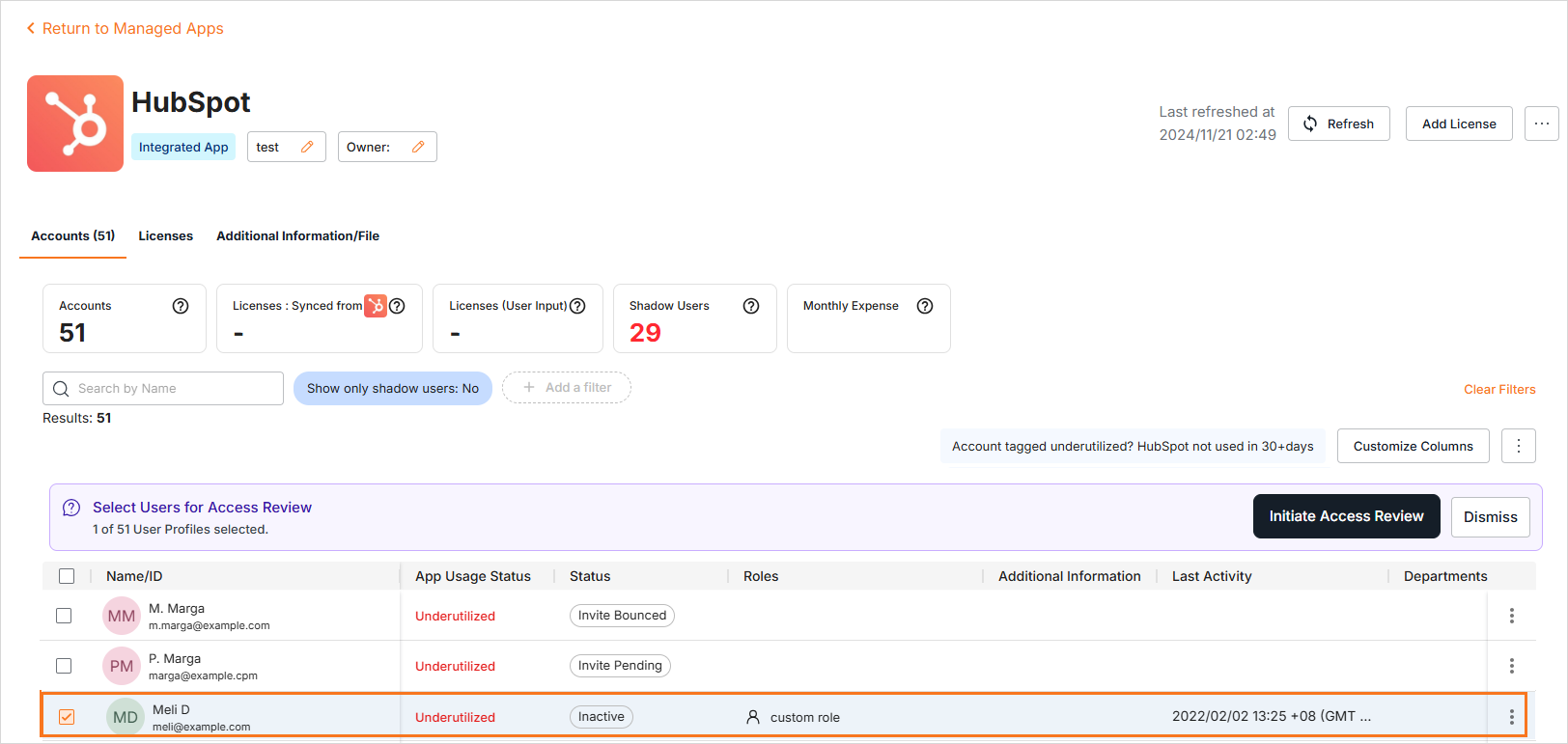The image size is (1568, 744).
Task: Click the underutilized account info note
Action: 1133,446
